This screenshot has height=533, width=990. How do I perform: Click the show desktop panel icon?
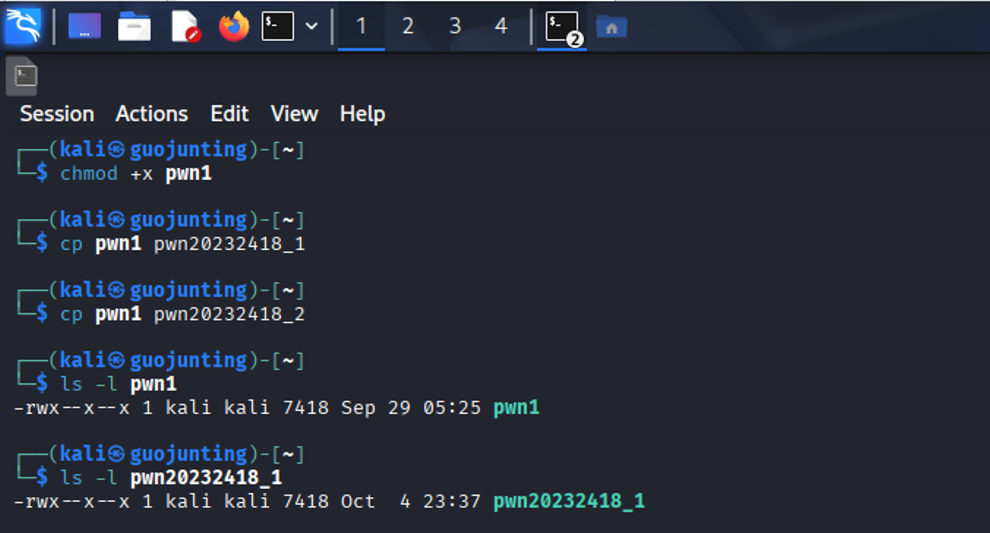[84, 27]
